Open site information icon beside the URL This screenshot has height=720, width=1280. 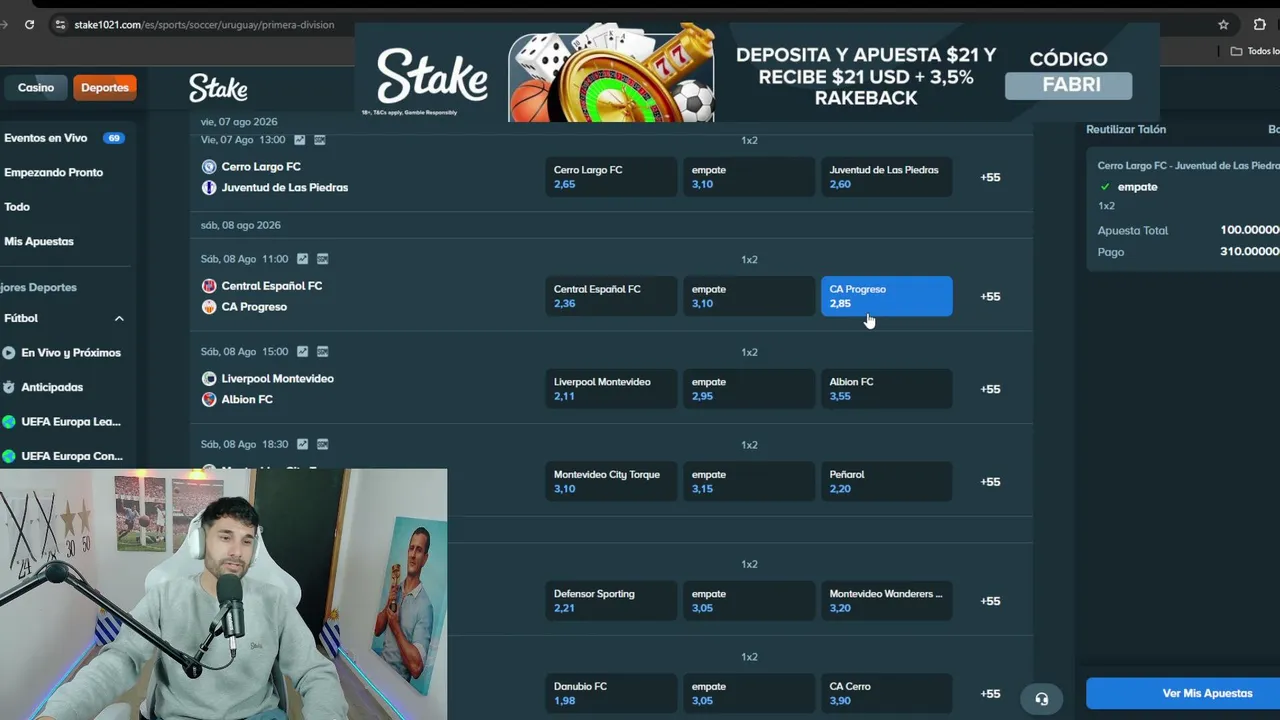point(60,24)
